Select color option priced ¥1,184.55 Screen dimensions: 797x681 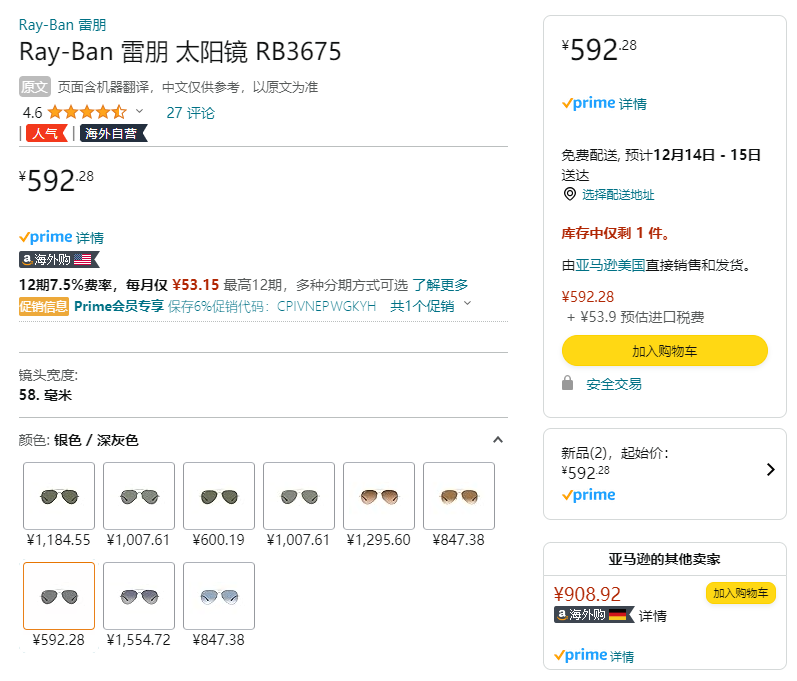click(x=59, y=496)
